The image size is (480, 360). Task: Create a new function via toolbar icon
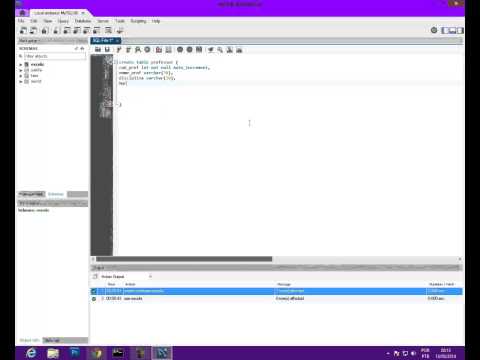97,31
